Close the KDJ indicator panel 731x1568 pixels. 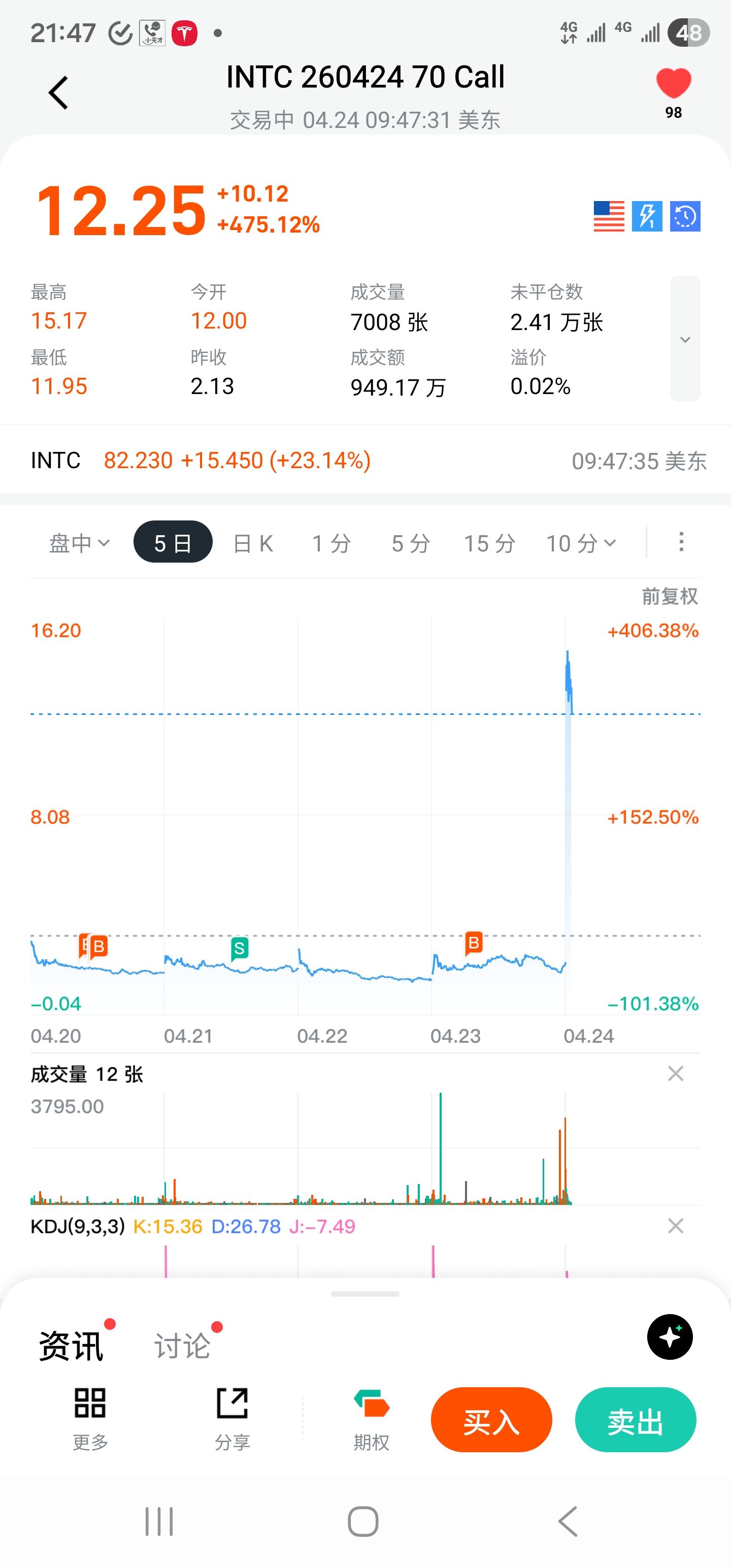pos(676,1226)
